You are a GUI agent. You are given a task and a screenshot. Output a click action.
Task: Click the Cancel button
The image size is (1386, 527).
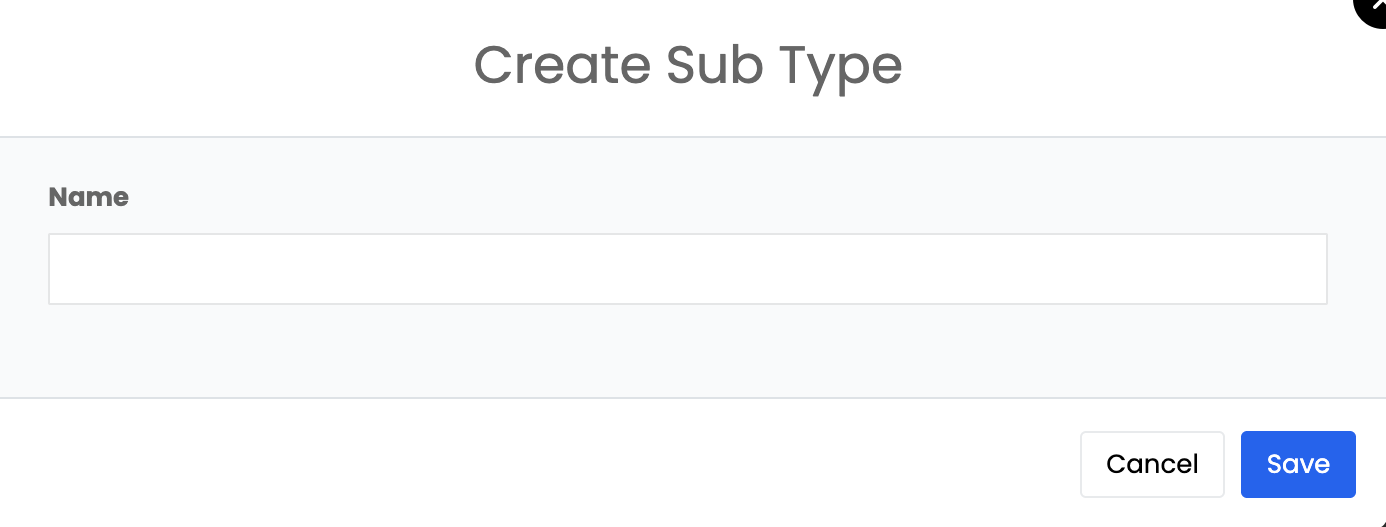[x=1151, y=464]
